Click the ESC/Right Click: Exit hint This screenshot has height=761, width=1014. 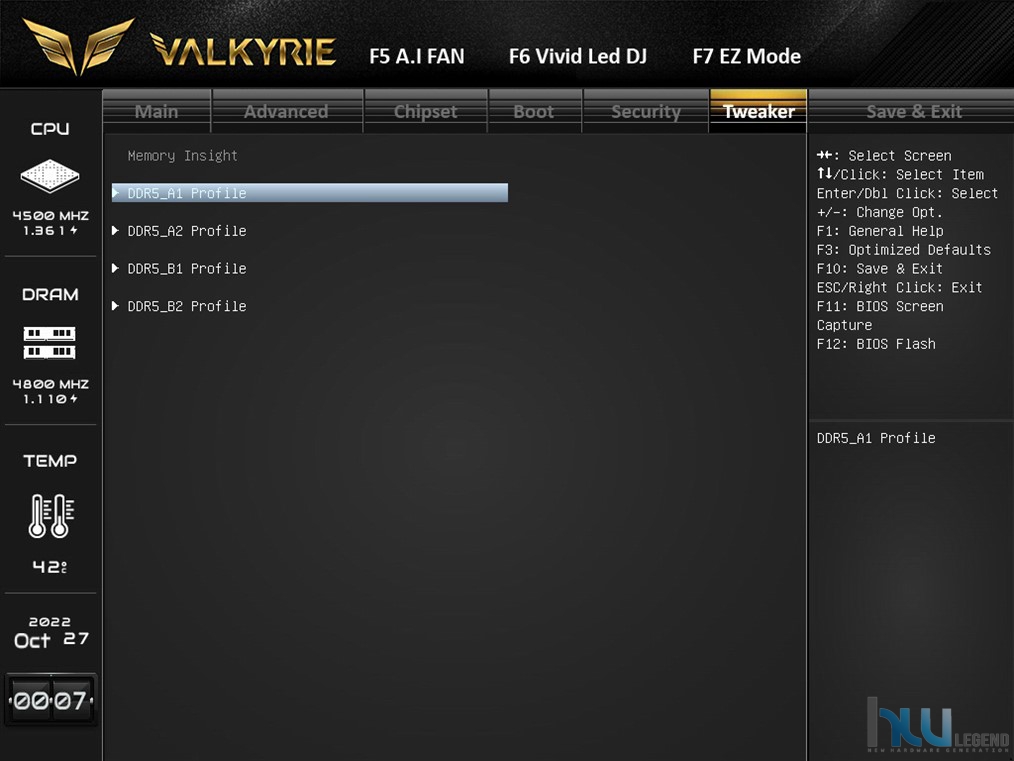click(x=900, y=287)
